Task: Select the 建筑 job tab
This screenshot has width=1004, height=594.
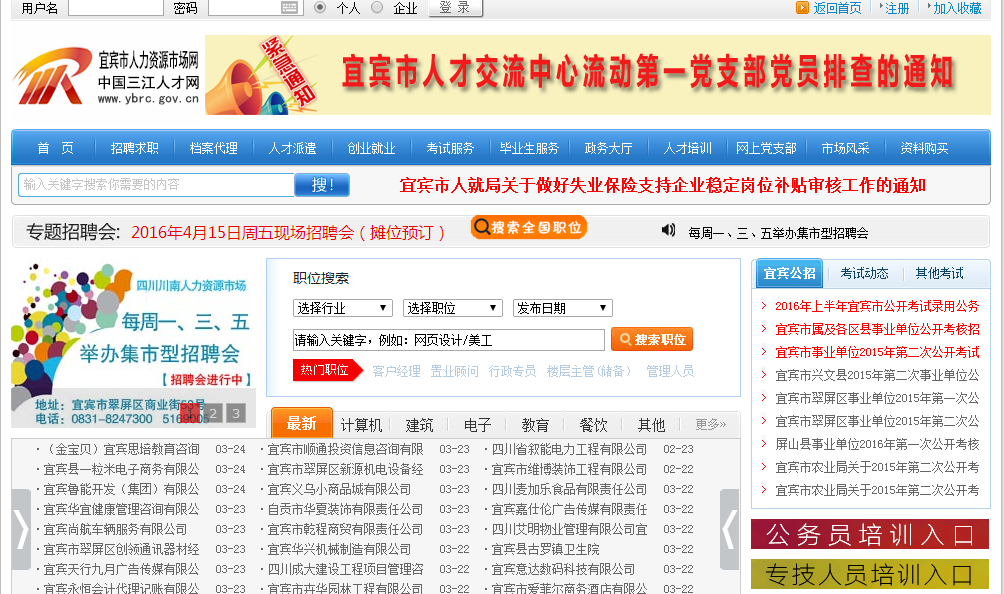Action: point(419,425)
